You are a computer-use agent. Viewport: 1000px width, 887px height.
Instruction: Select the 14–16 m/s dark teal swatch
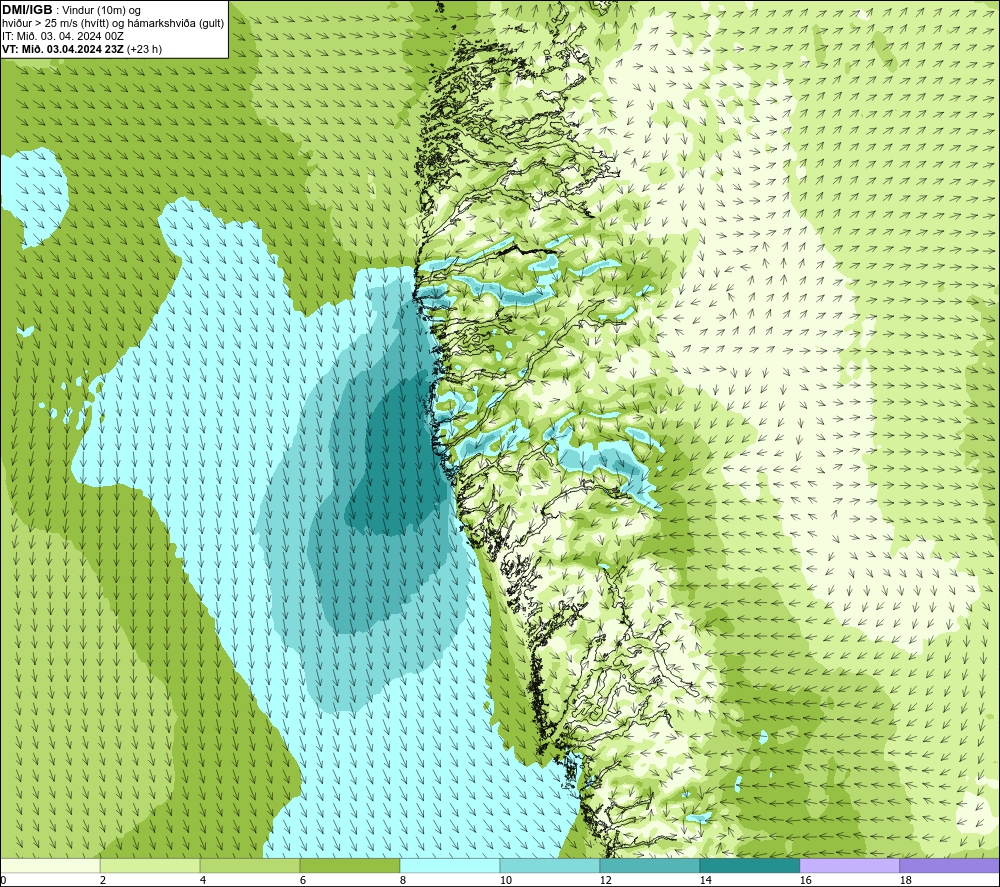pos(749,865)
